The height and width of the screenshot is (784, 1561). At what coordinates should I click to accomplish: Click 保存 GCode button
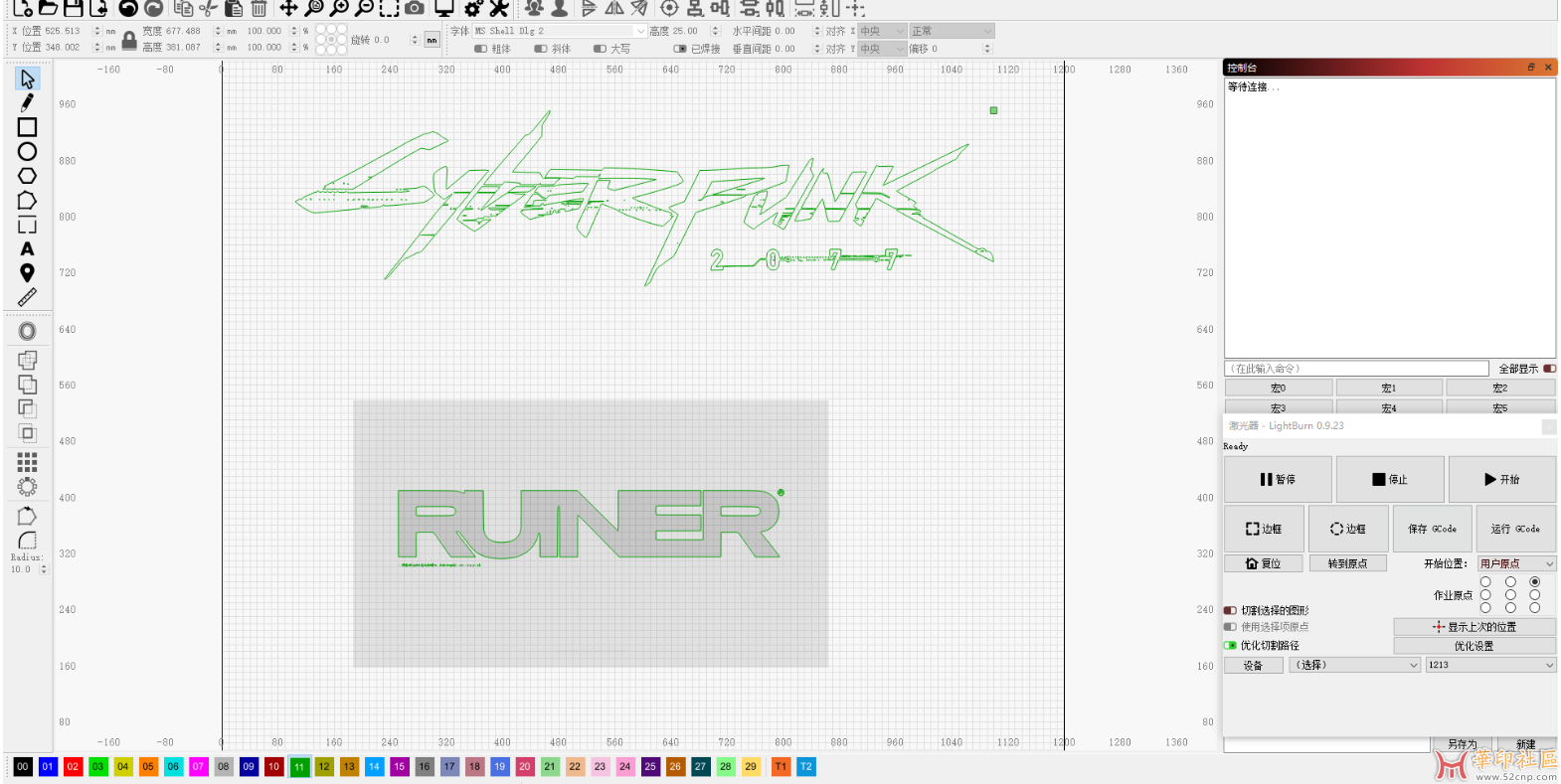[1432, 529]
